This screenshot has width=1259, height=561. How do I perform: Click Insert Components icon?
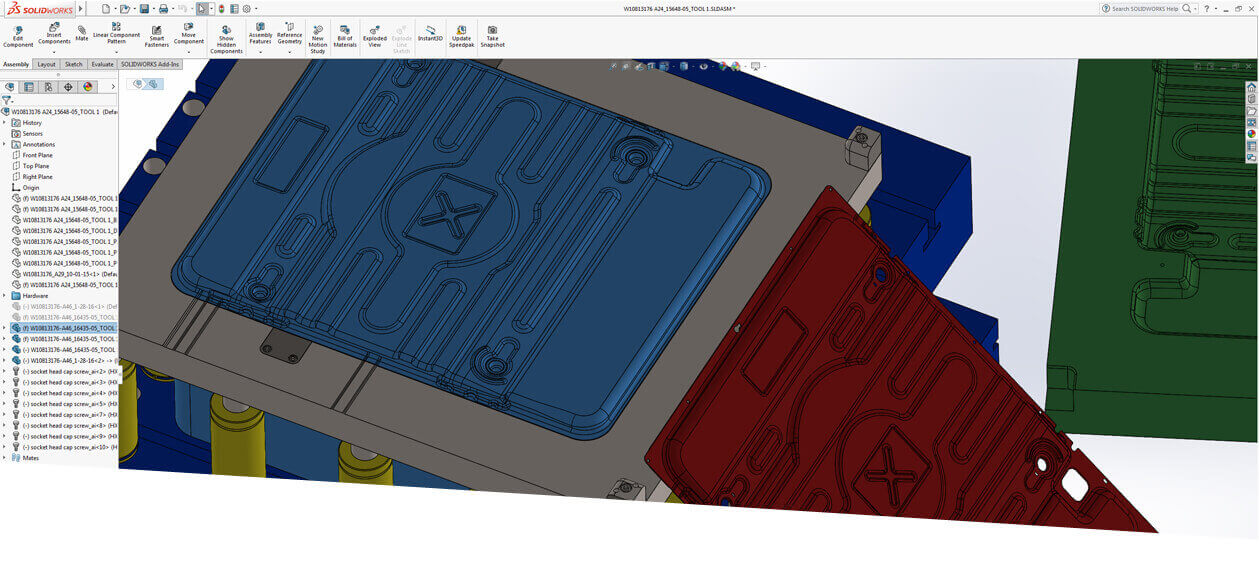54,29
